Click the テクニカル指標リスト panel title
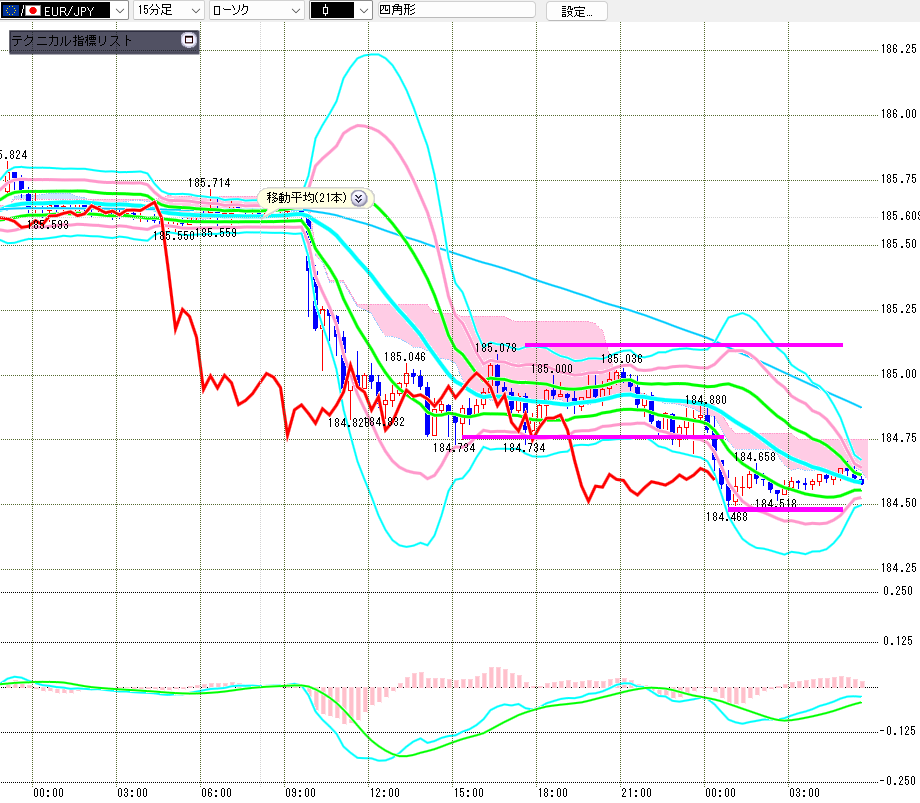The height and width of the screenshot is (803, 920). [72, 40]
